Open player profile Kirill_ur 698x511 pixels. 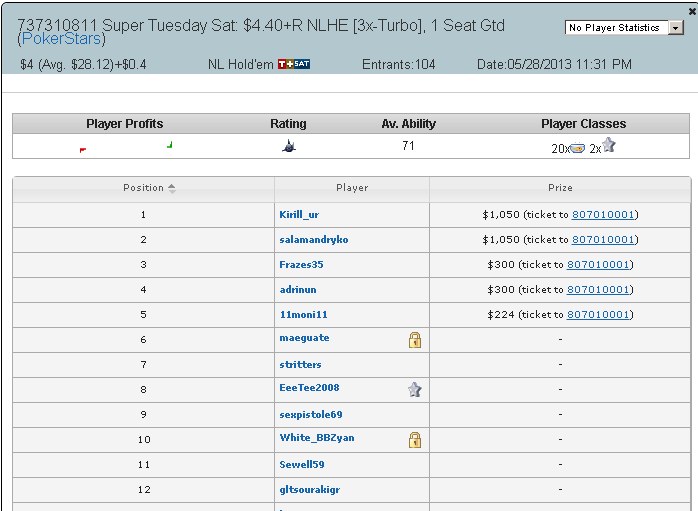point(299,215)
